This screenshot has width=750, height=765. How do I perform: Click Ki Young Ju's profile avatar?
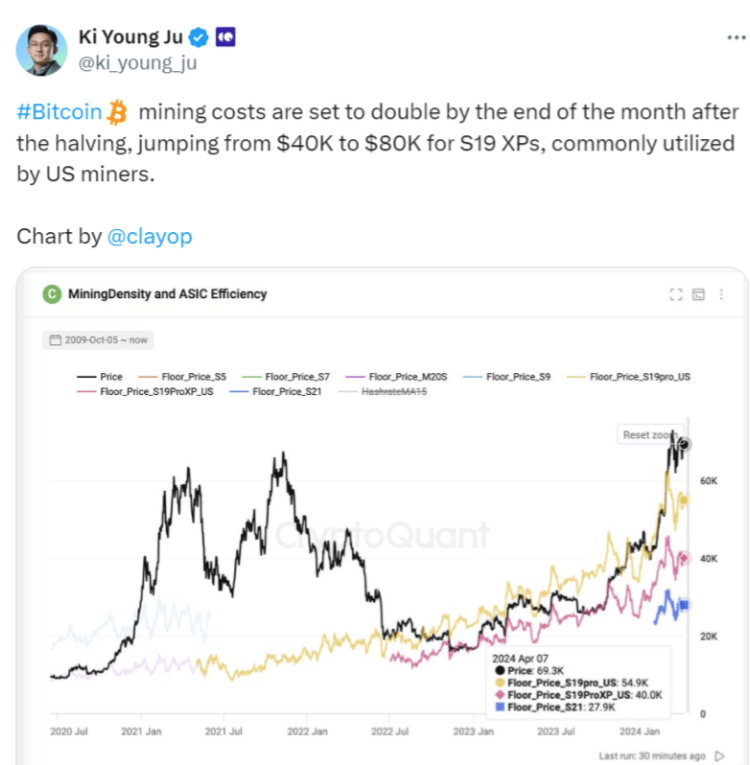[x=41, y=50]
